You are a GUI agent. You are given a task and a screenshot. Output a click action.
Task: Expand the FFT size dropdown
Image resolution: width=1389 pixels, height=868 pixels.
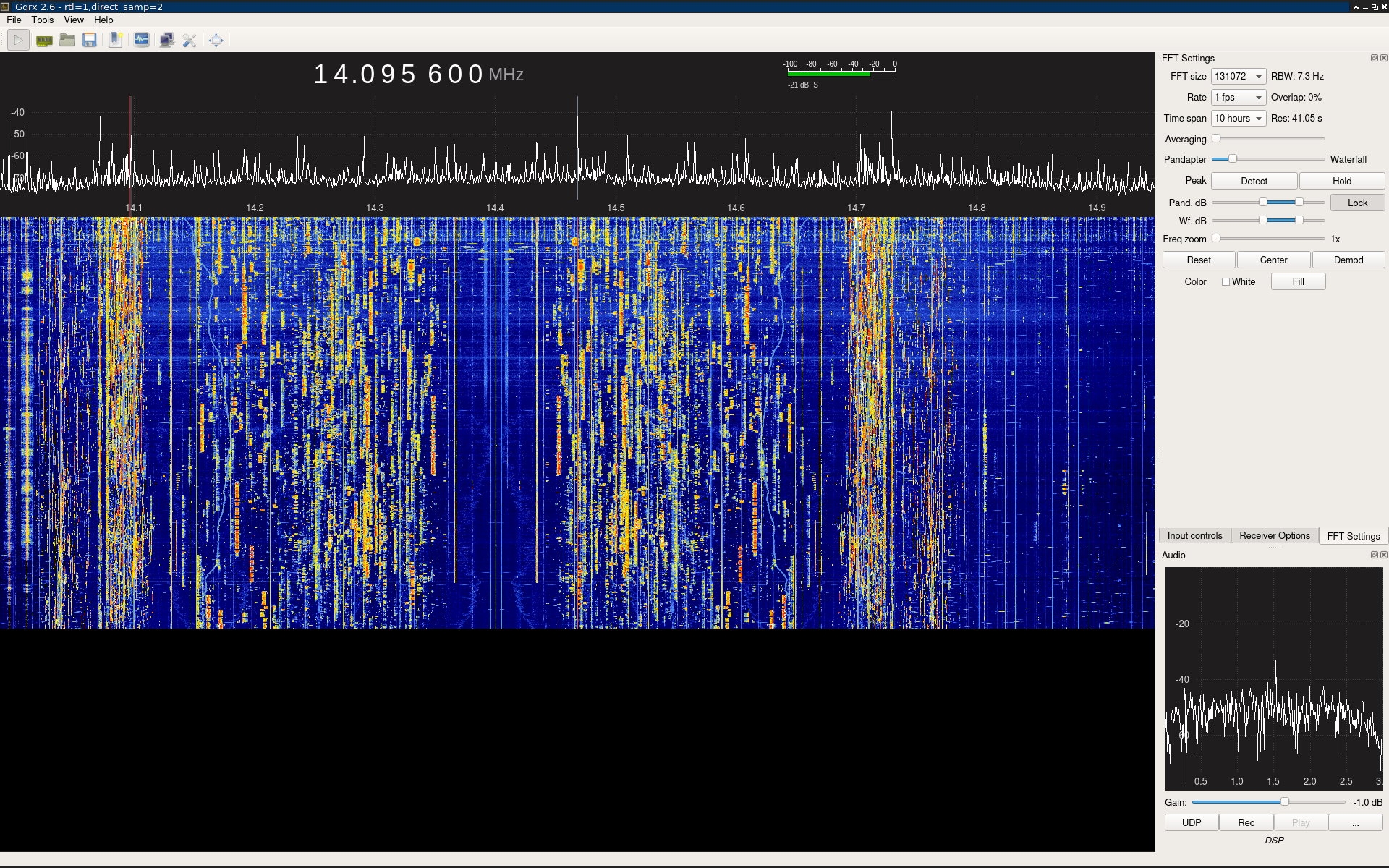click(1239, 76)
